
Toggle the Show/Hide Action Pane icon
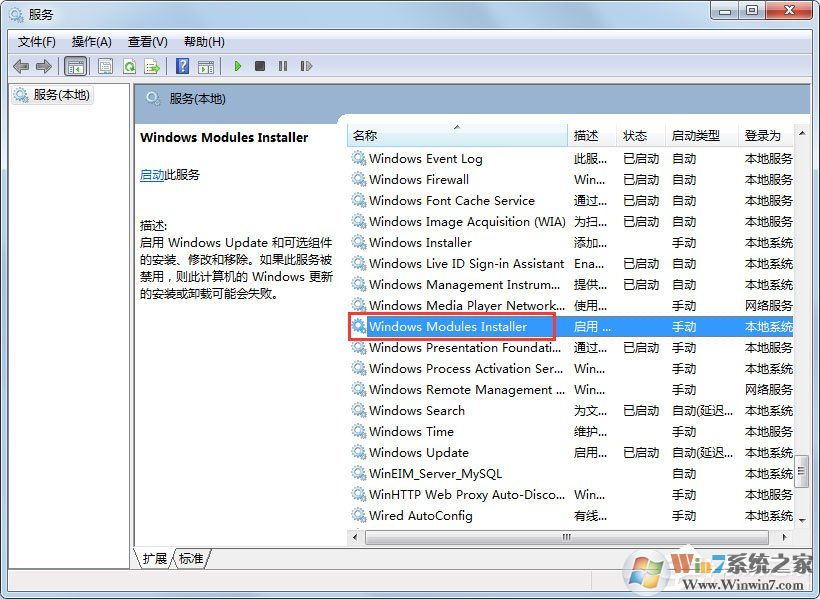click(206, 66)
